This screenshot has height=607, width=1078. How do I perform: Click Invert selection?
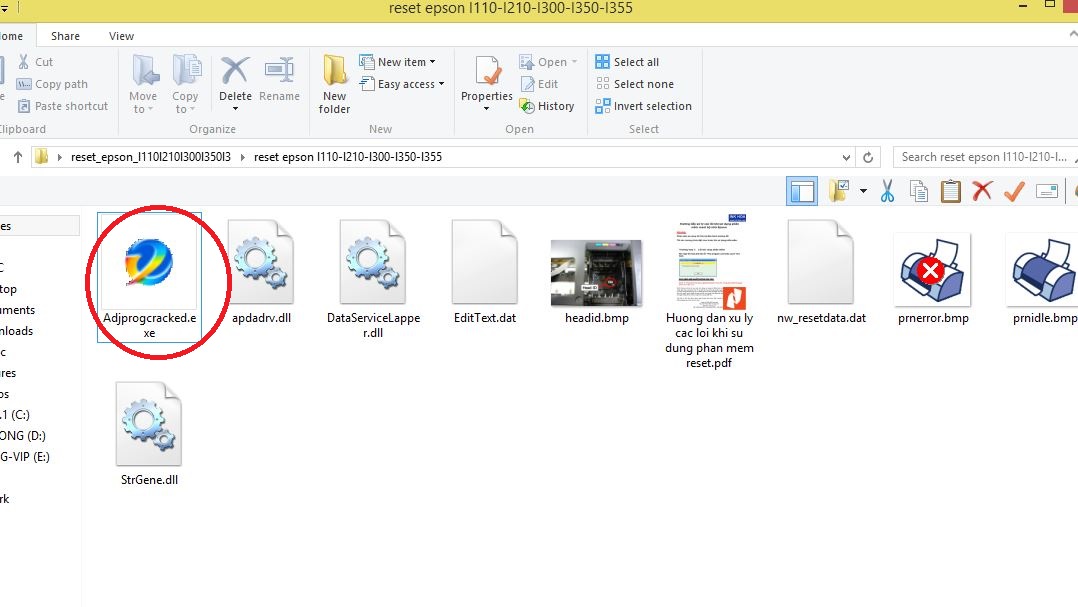click(x=644, y=106)
